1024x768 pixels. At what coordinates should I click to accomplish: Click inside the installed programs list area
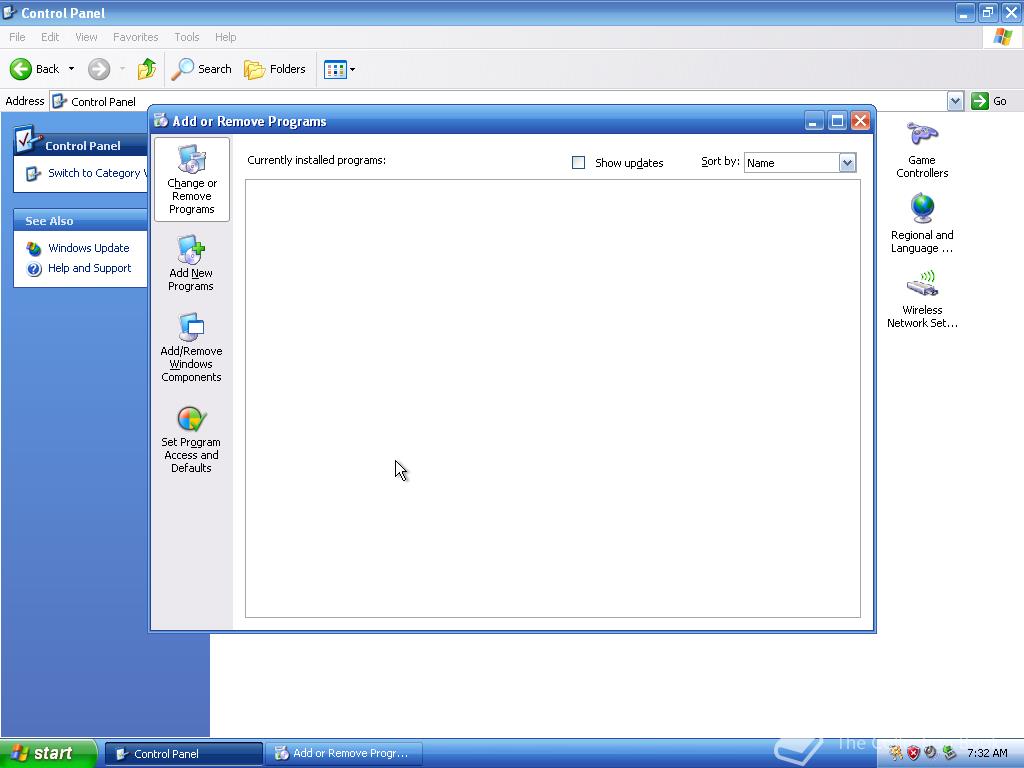[x=552, y=398]
